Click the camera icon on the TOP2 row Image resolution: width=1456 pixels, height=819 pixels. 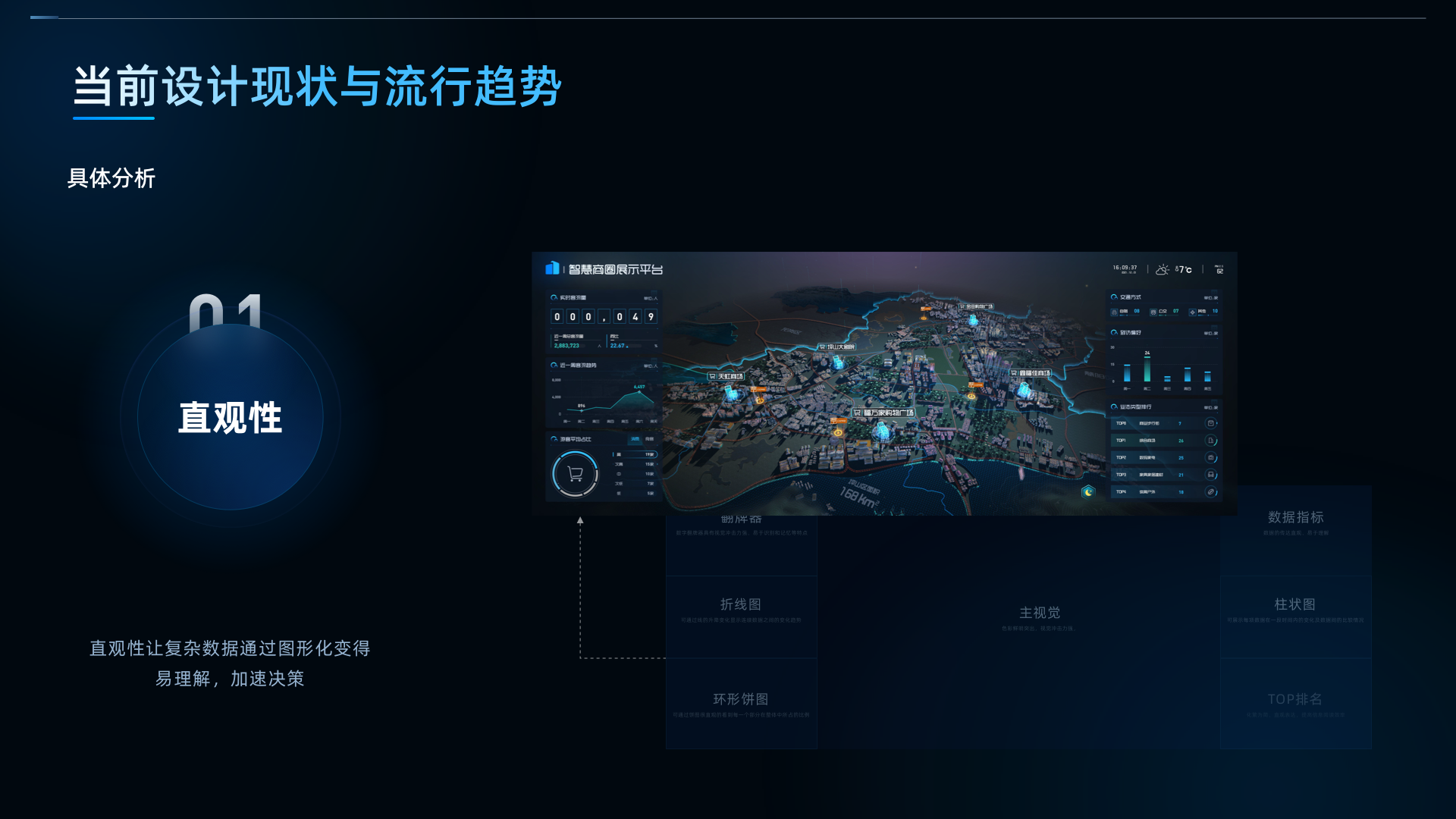pos(1211,458)
